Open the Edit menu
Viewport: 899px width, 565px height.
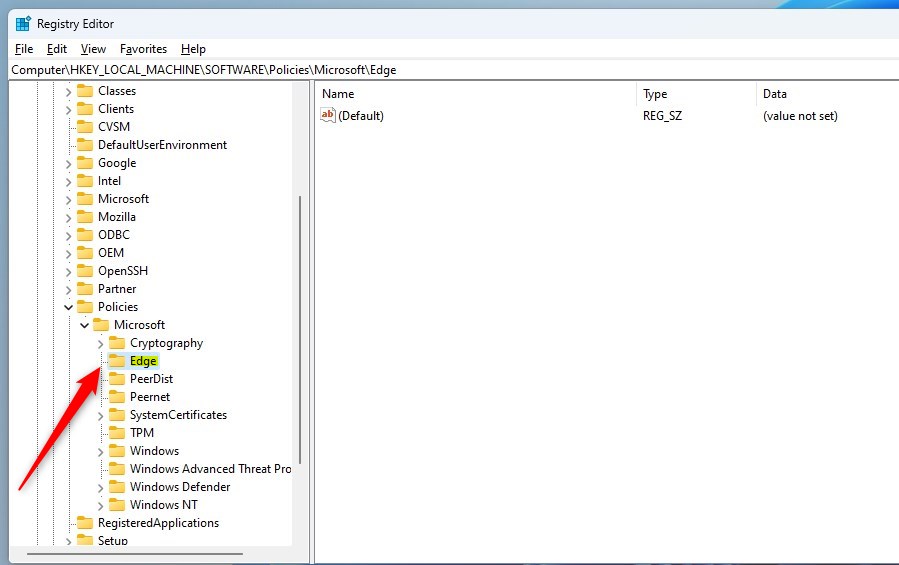57,49
